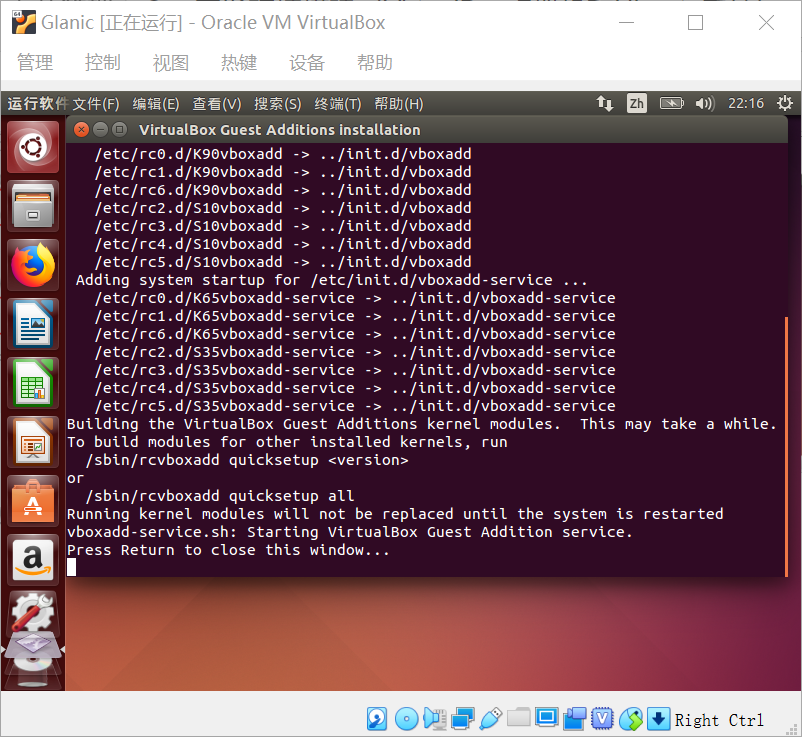802x737 pixels.
Task: Click the network adapters status icon
Action: click(x=463, y=719)
